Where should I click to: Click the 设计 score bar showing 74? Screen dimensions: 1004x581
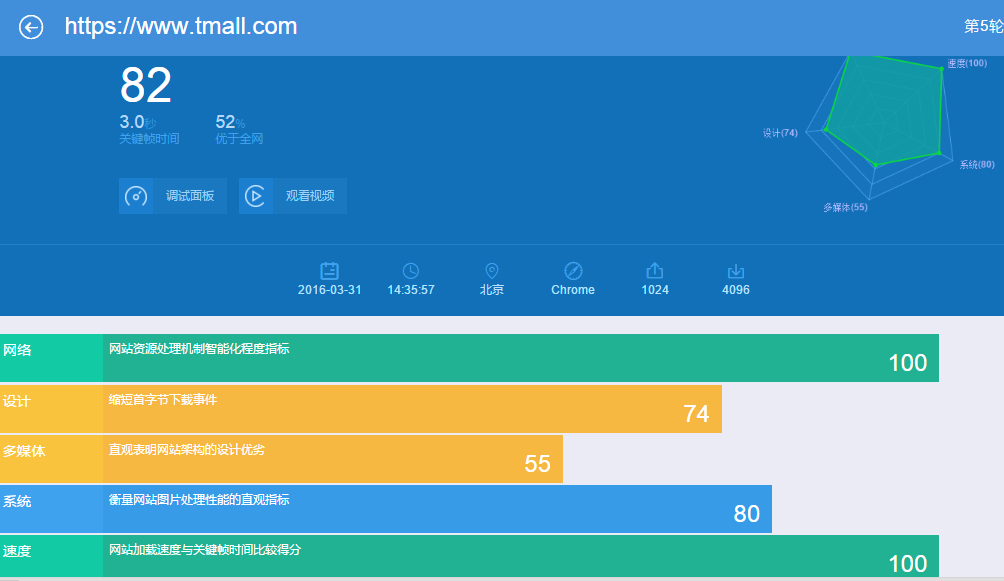412,409
